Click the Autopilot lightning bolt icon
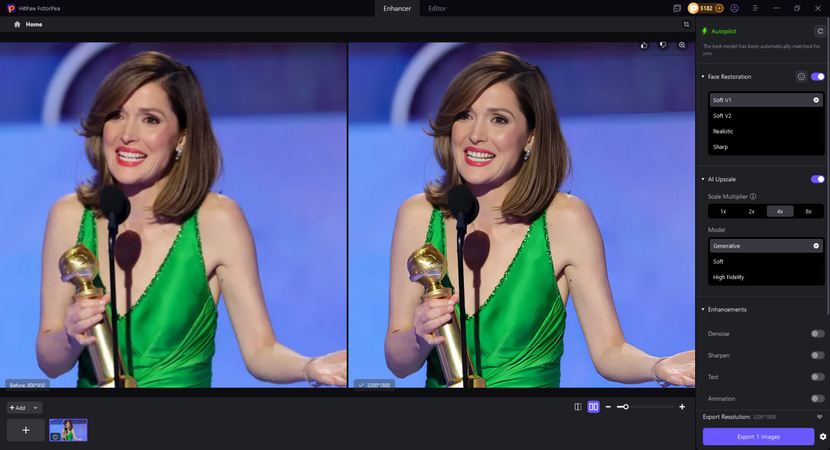The width and height of the screenshot is (830, 450). (x=705, y=31)
